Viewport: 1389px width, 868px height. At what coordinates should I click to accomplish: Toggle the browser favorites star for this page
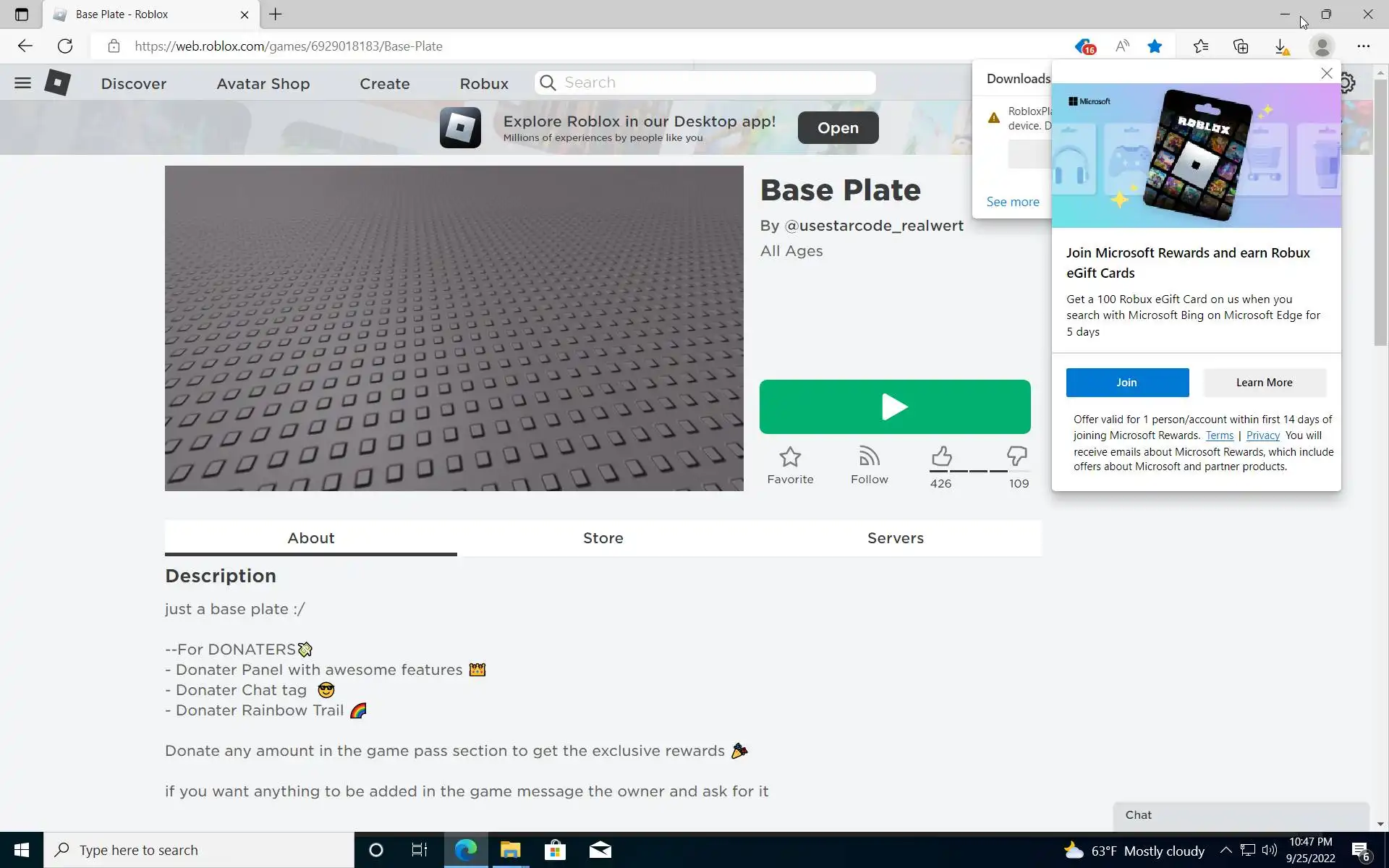[1155, 46]
